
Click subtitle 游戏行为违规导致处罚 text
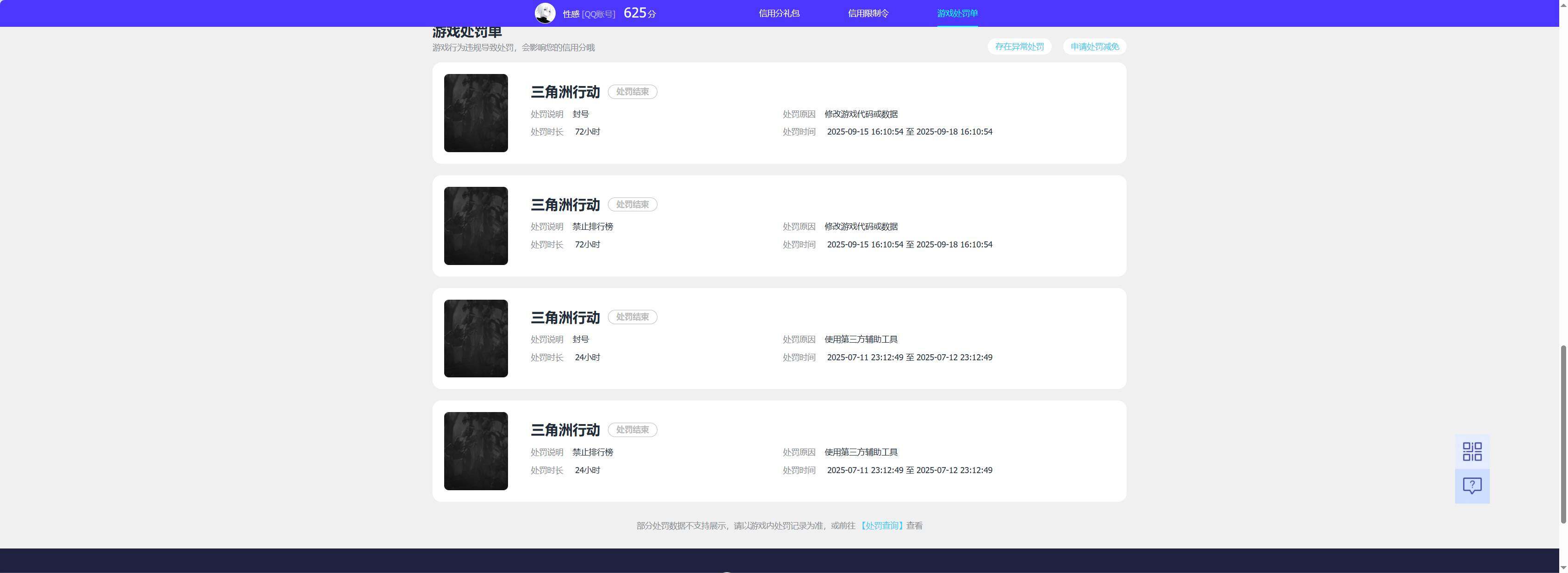tap(513, 48)
